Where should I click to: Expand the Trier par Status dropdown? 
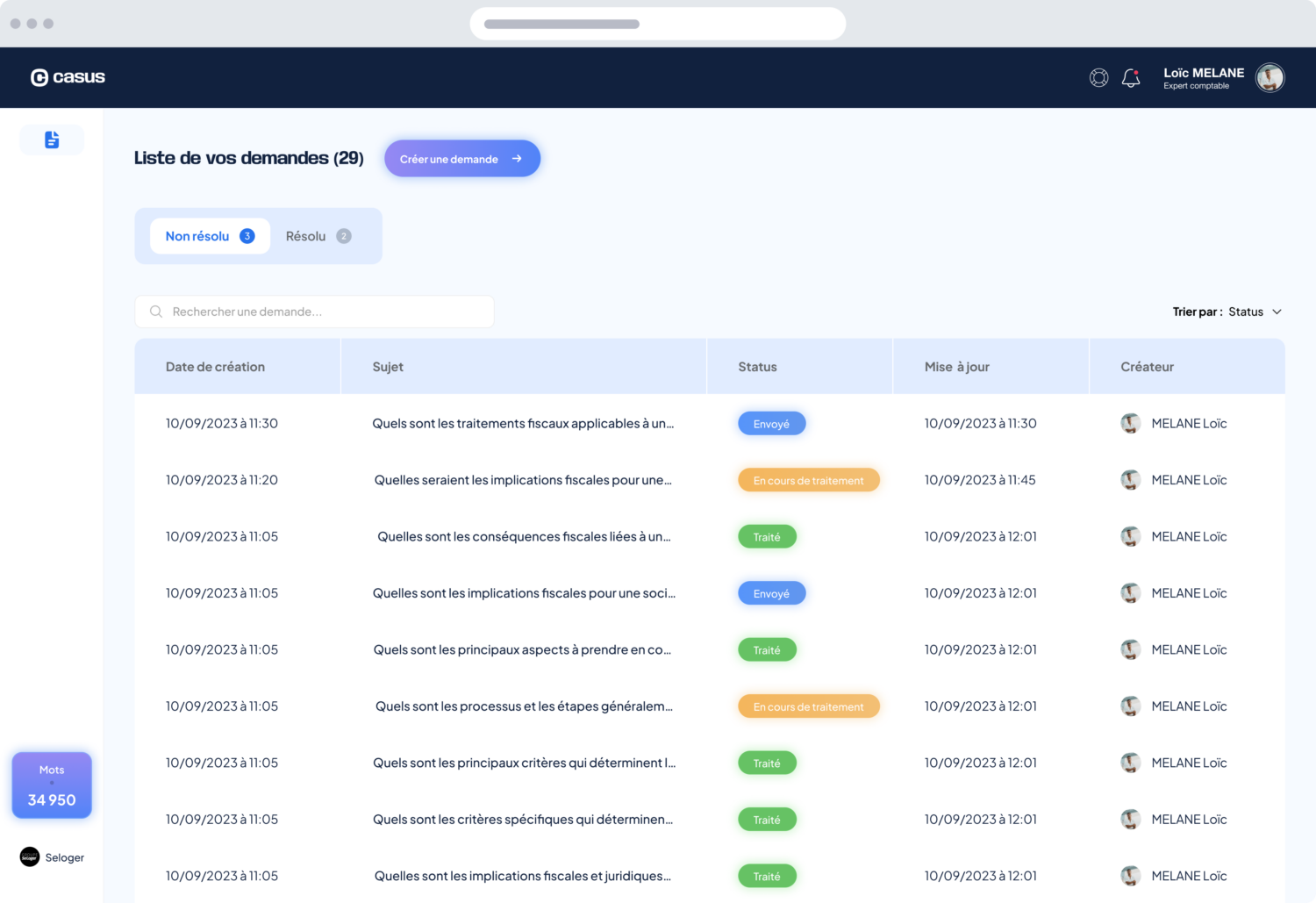[1227, 312]
